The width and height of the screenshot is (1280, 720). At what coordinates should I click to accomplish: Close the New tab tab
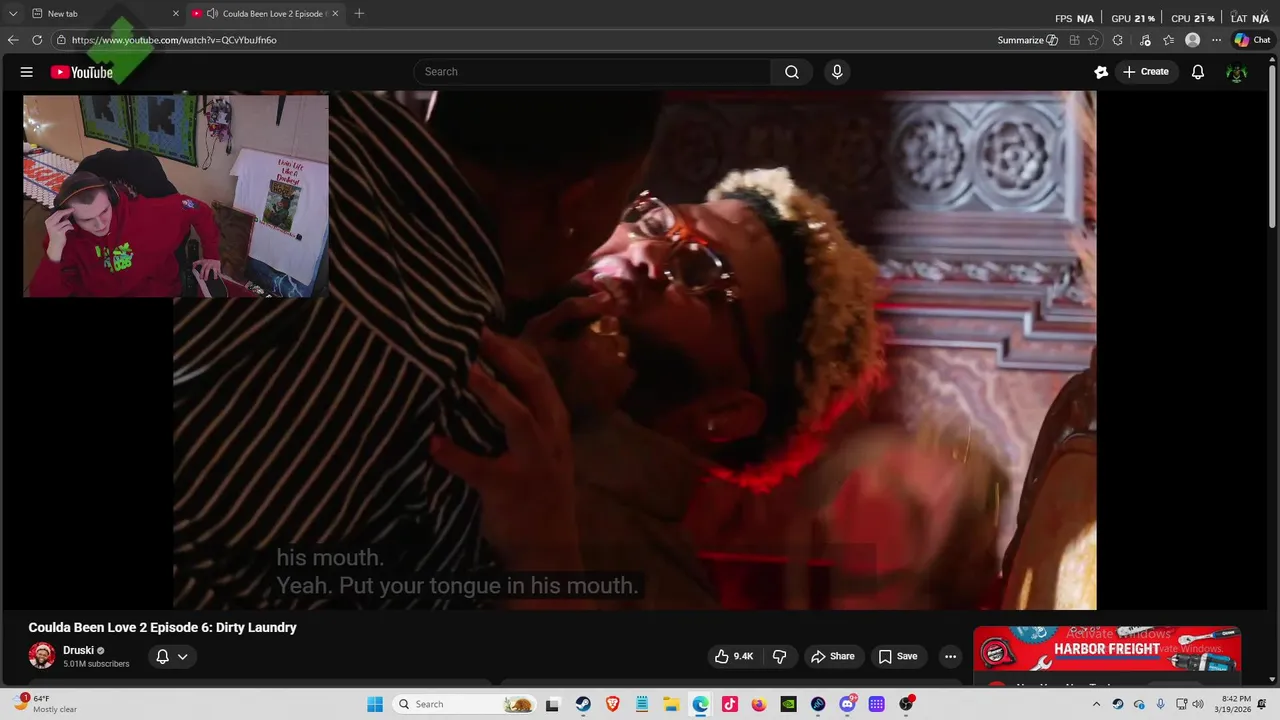(x=176, y=13)
